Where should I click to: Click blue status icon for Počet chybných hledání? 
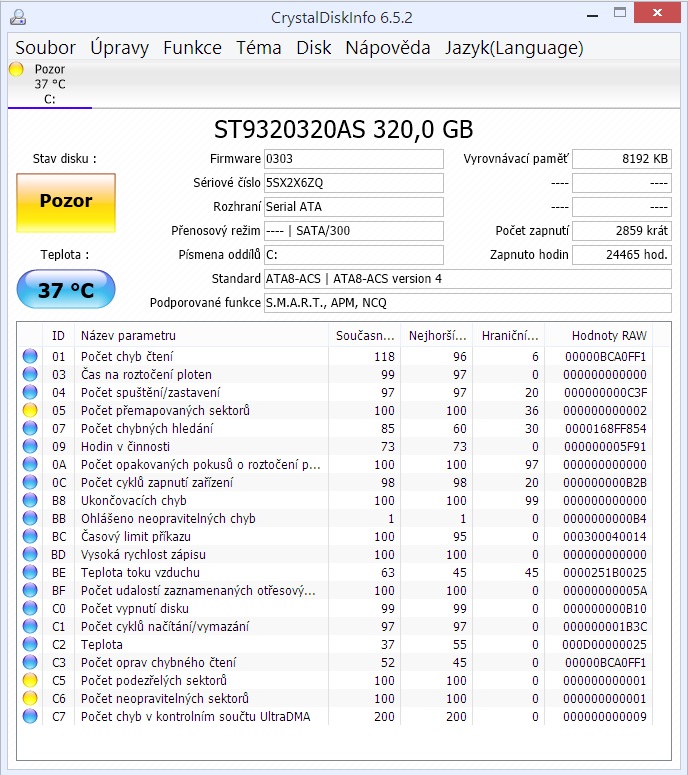(x=30, y=429)
